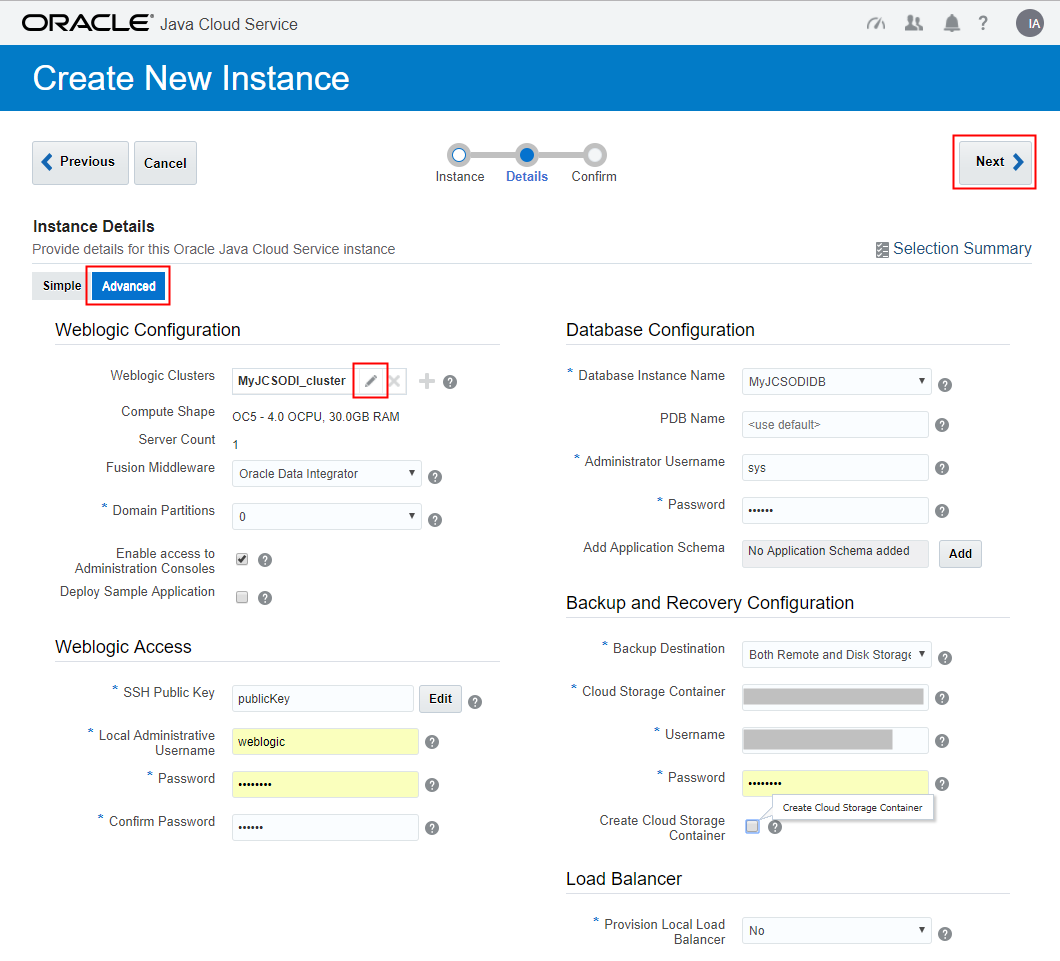Screen dimensions: 1060x961
Task: Click the IA user avatar
Action: (1030, 22)
